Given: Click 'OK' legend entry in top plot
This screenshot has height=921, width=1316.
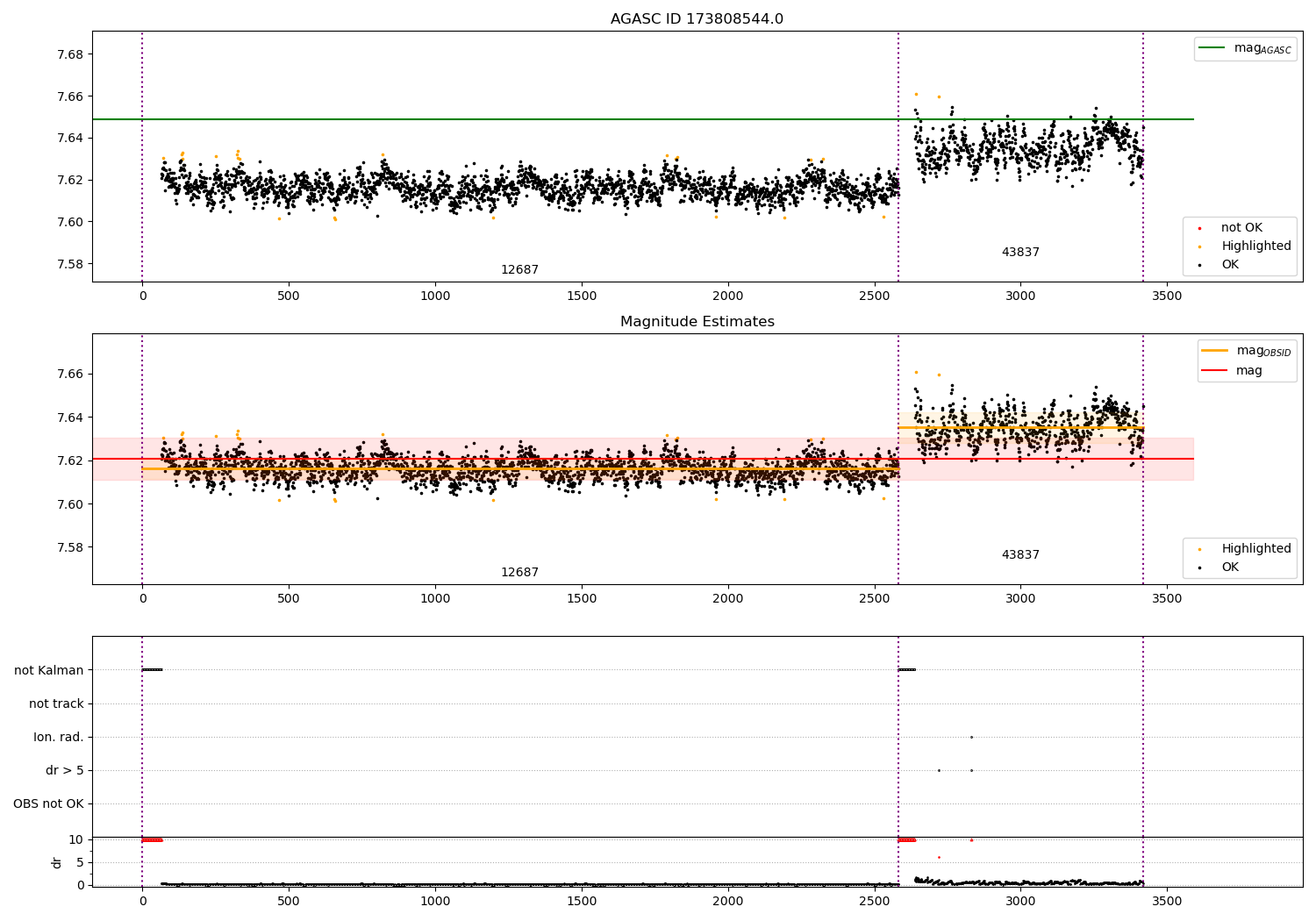Looking at the screenshot, I should coord(1230,265).
